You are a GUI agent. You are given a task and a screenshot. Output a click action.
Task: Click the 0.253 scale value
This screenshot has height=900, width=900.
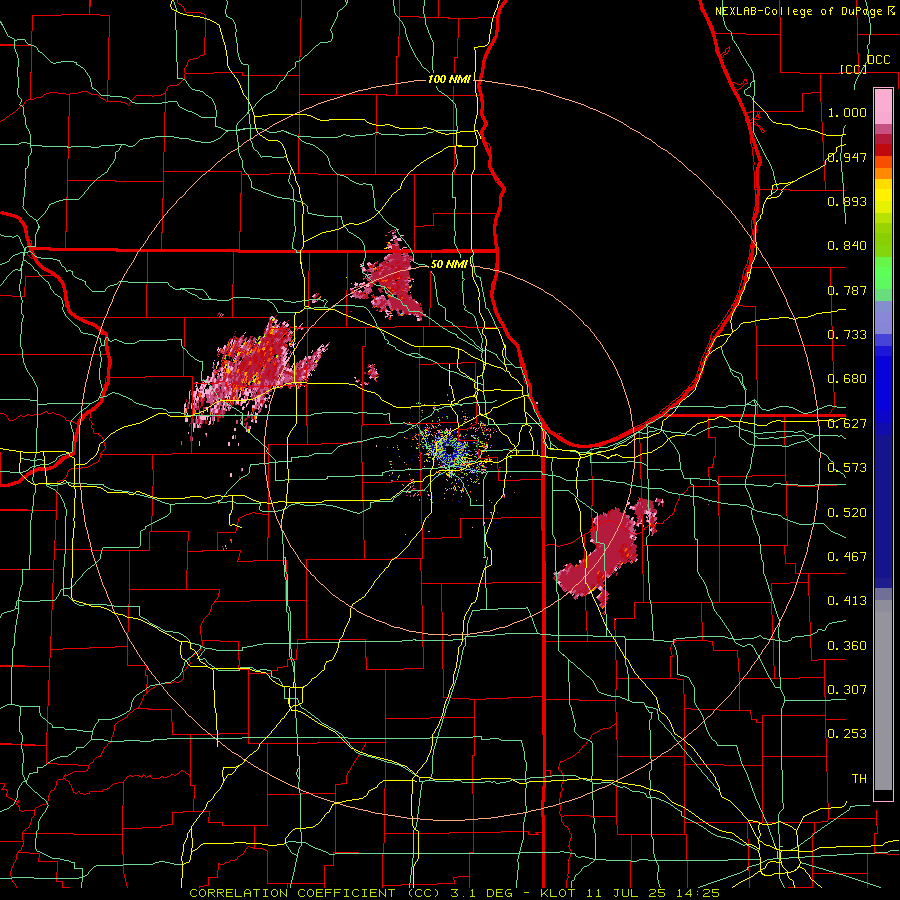(847, 734)
